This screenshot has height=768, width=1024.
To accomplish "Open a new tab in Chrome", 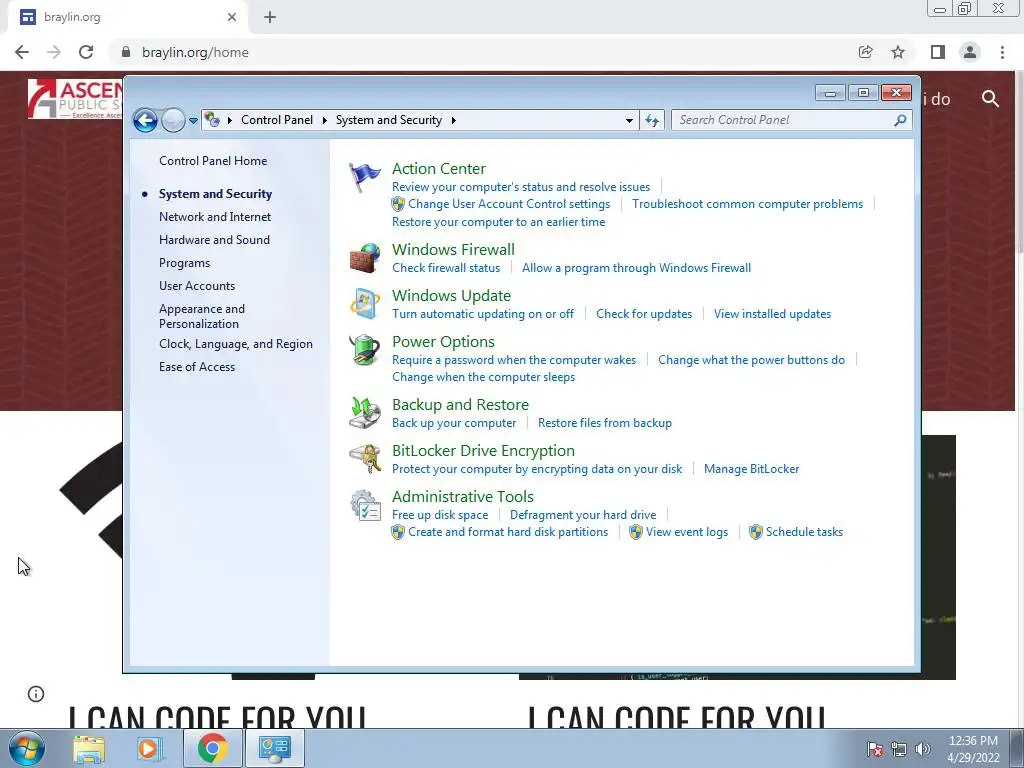I will (270, 17).
